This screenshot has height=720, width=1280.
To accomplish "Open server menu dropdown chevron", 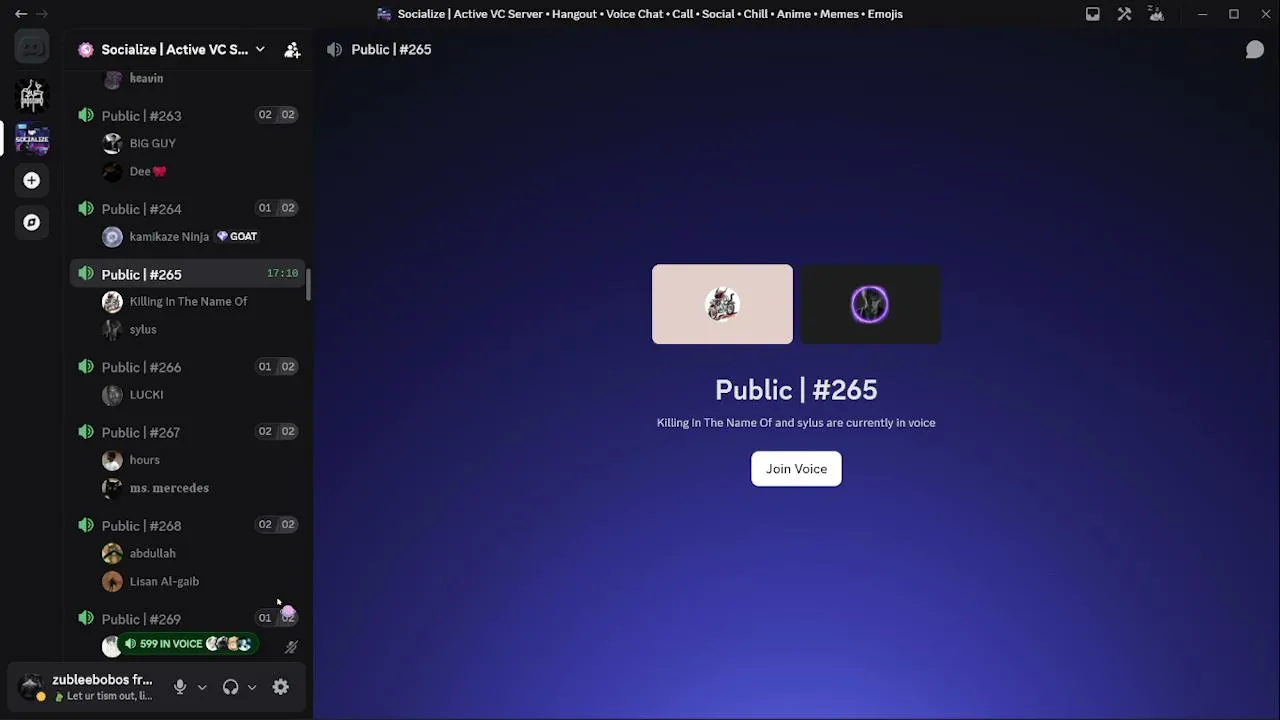I will pos(260,49).
